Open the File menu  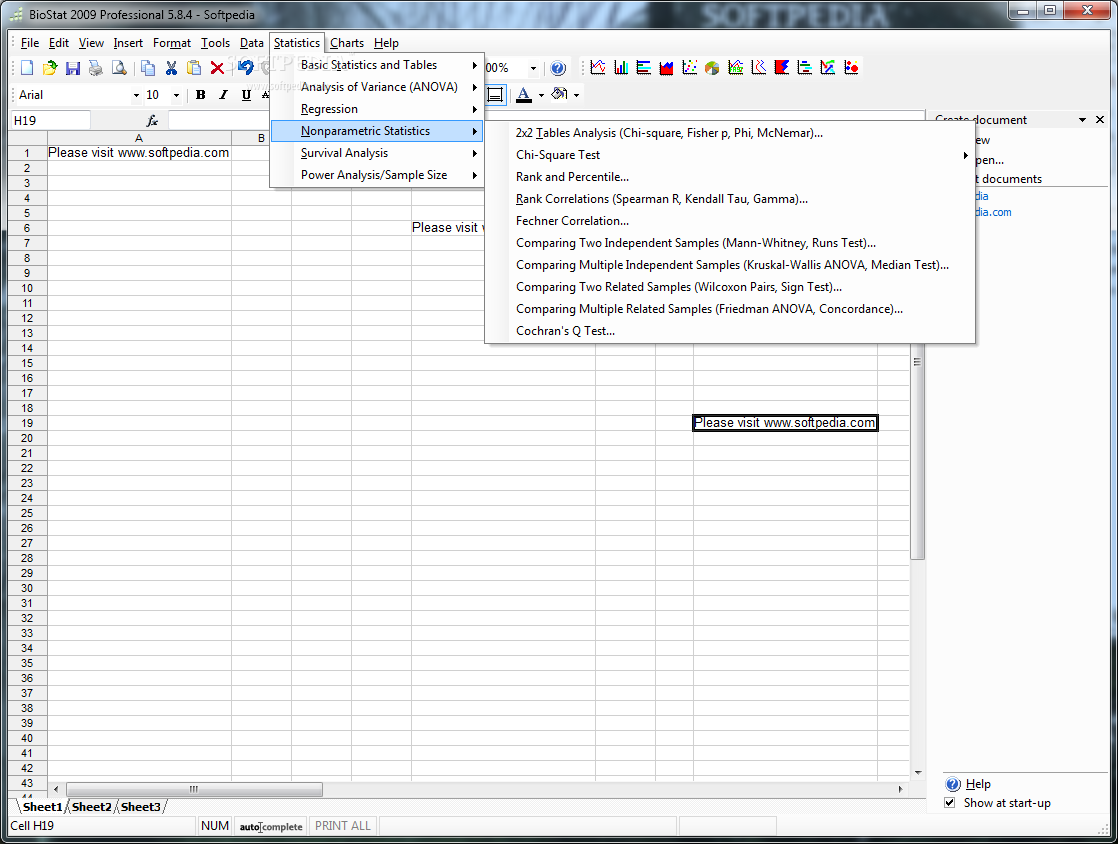[x=30, y=43]
